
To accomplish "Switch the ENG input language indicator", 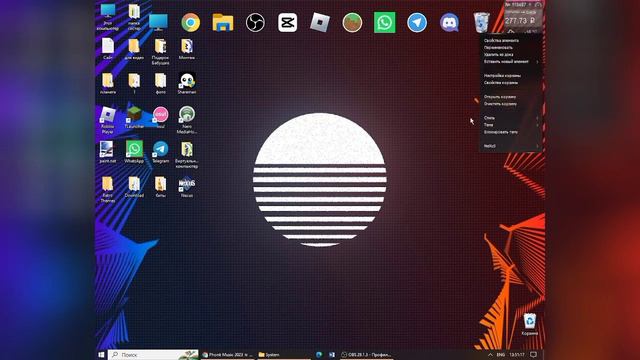I will coord(501,355).
